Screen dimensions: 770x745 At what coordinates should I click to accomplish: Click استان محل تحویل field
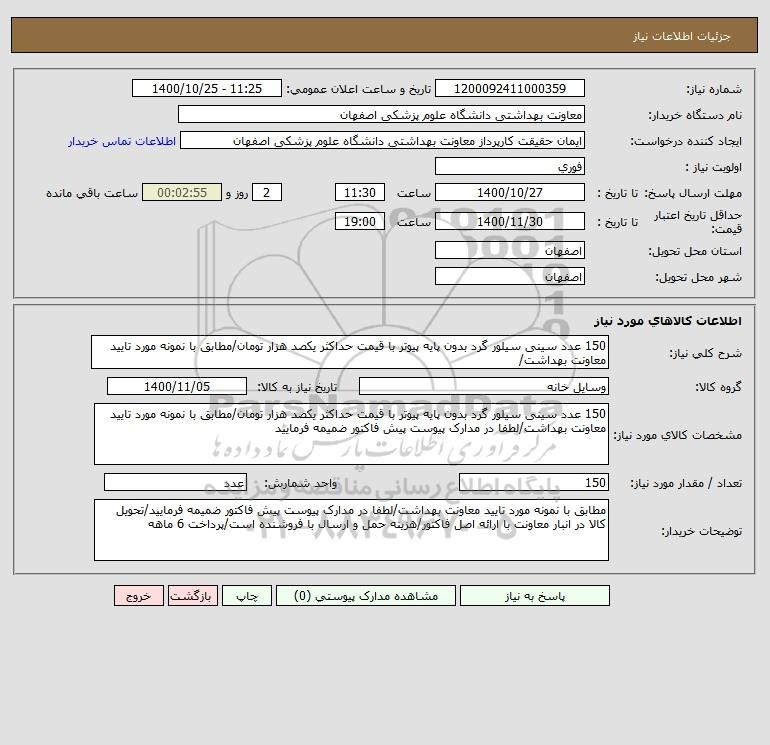pyautogui.click(x=510, y=250)
